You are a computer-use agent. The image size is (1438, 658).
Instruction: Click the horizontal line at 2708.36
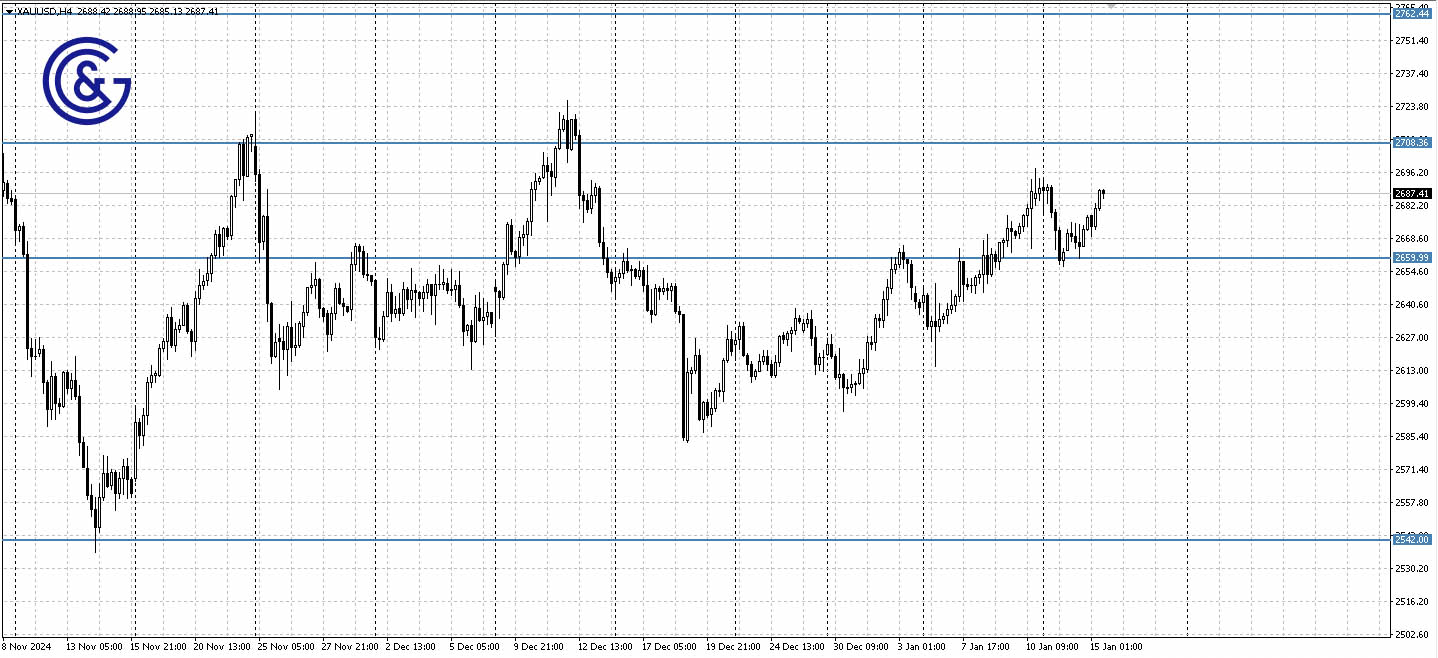click(700, 142)
